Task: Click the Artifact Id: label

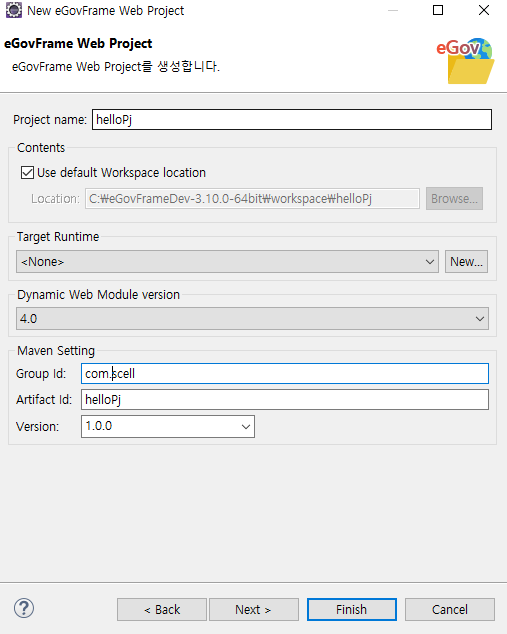Action: coord(44,399)
